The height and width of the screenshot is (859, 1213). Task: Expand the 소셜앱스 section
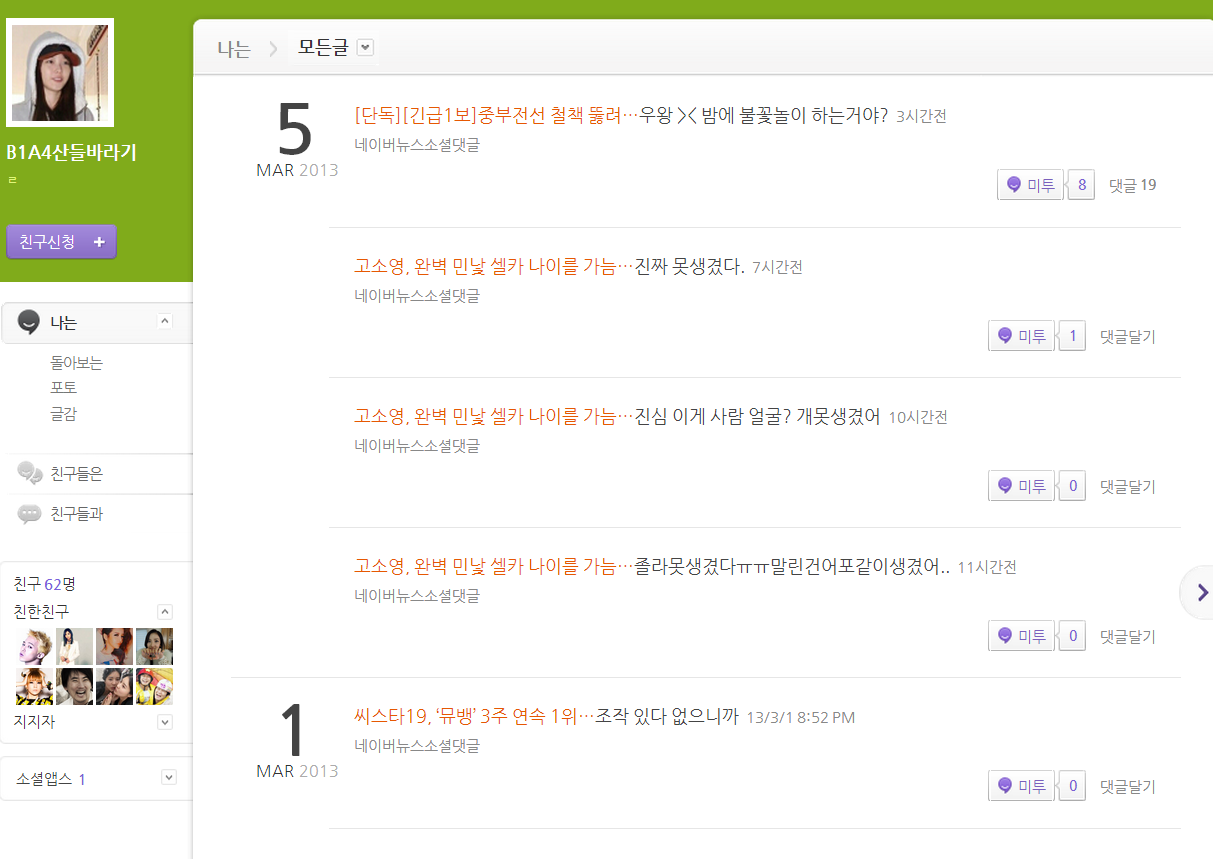(x=169, y=777)
